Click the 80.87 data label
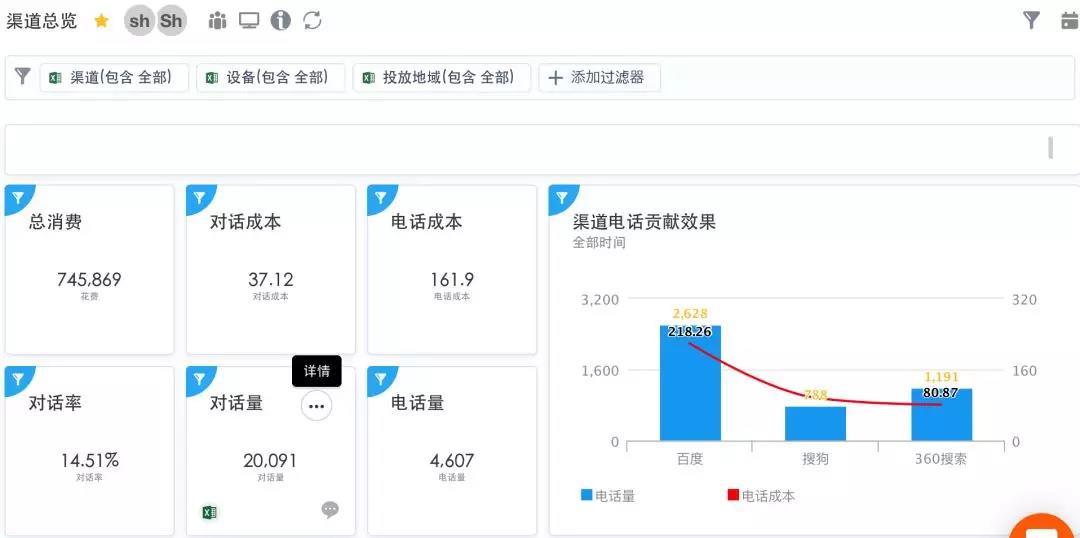The image size is (1080, 538). point(942,393)
